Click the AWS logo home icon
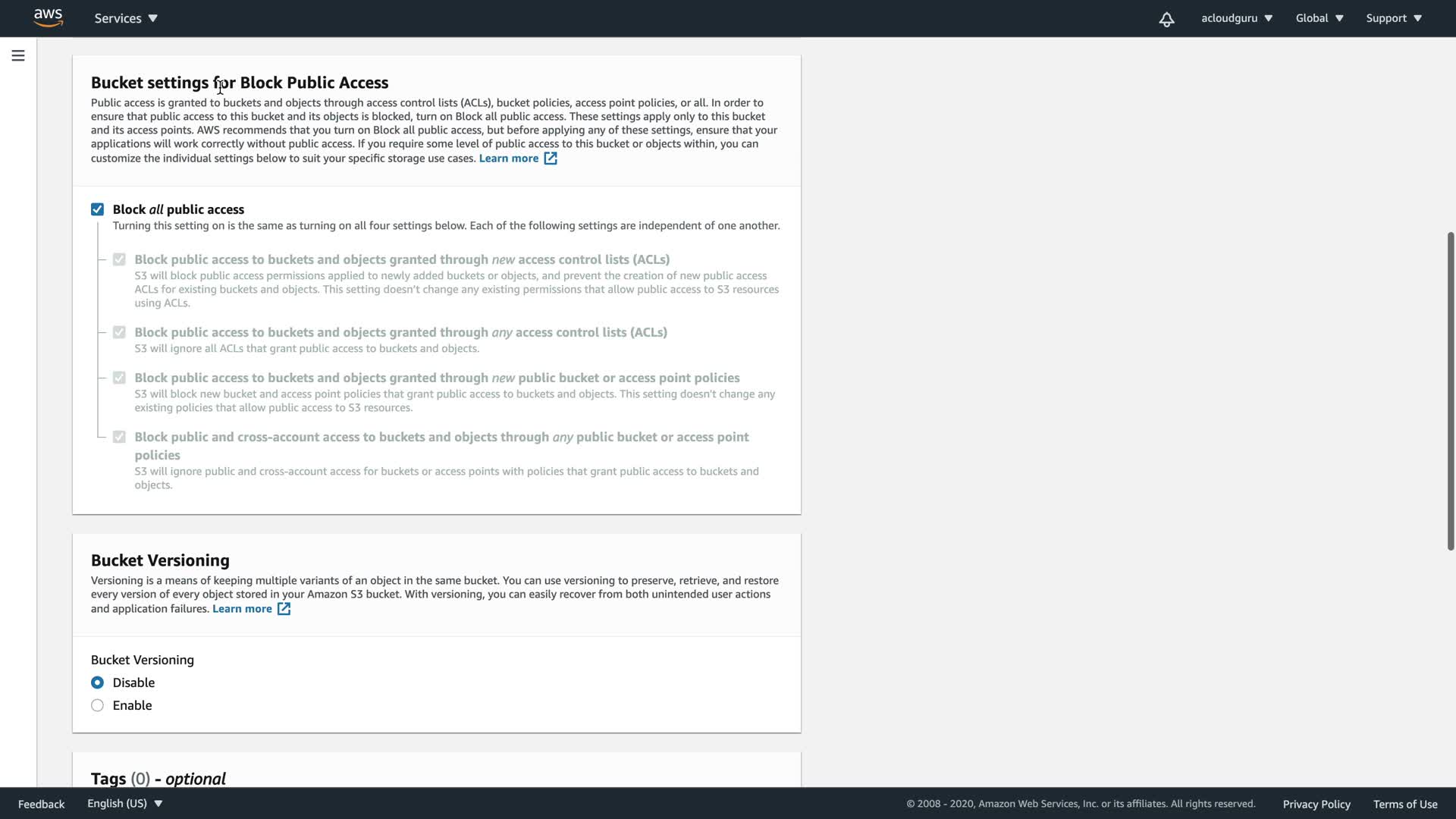1456x819 pixels. tap(48, 17)
